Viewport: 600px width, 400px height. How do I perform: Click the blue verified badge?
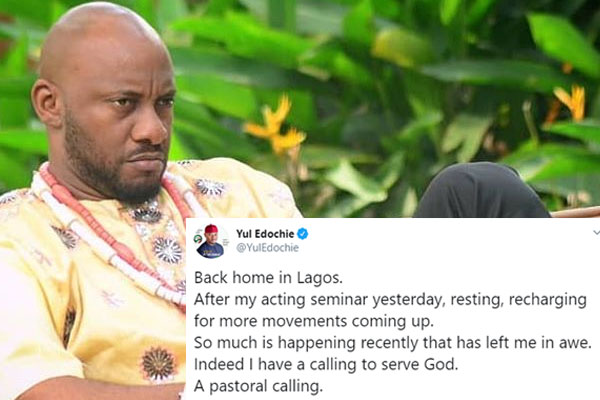tap(303, 233)
